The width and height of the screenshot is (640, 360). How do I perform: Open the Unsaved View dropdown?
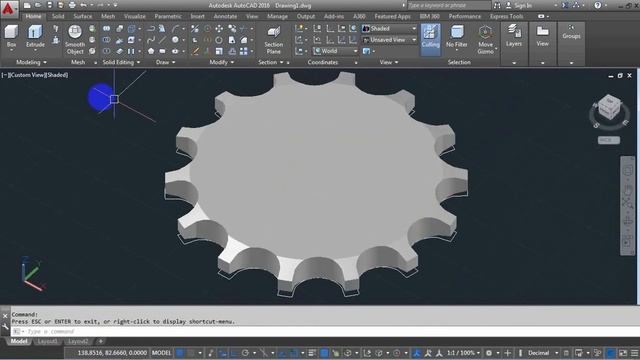pos(389,40)
